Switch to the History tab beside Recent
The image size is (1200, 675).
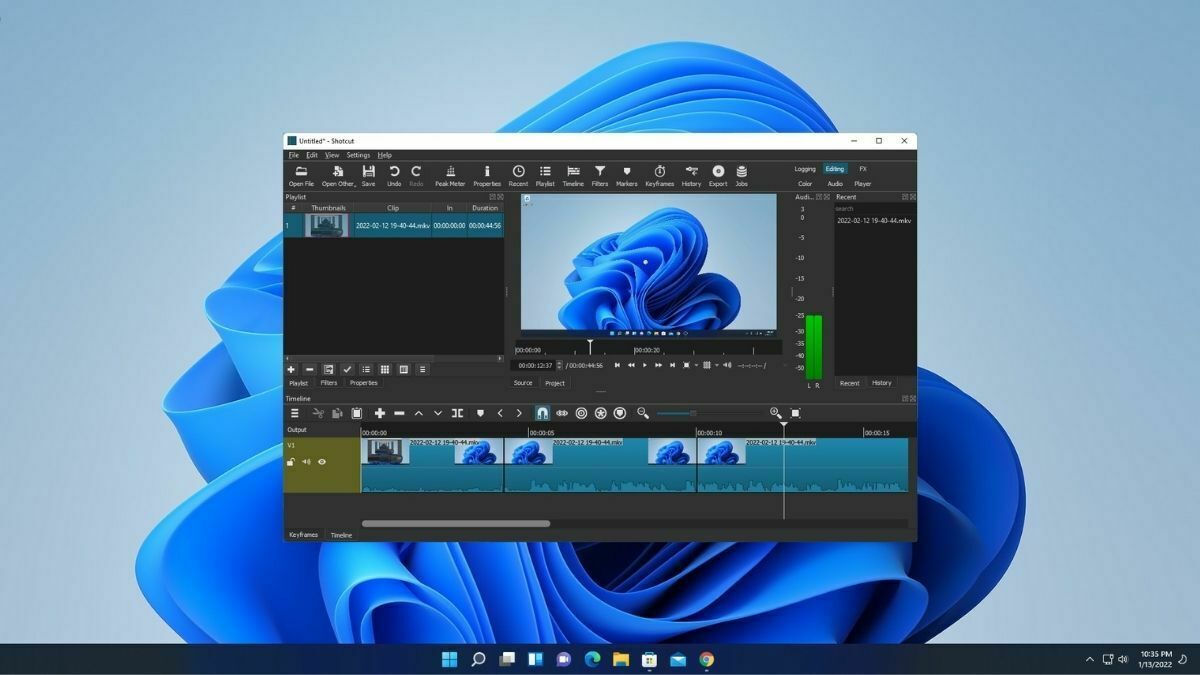(881, 383)
